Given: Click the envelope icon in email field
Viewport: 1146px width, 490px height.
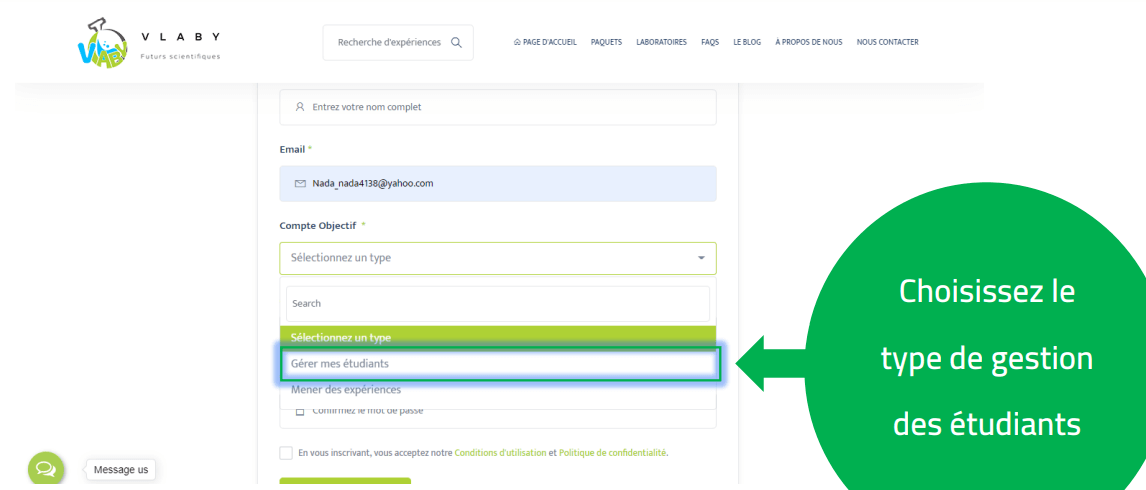Looking at the screenshot, I should click(x=300, y=184).
